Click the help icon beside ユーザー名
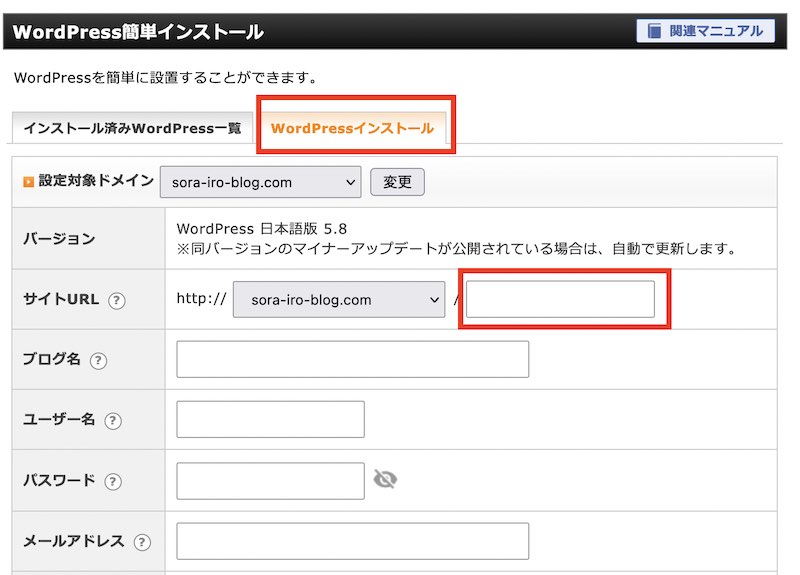The height and width of the screenshot is (575, 800). tap(113, 421)
